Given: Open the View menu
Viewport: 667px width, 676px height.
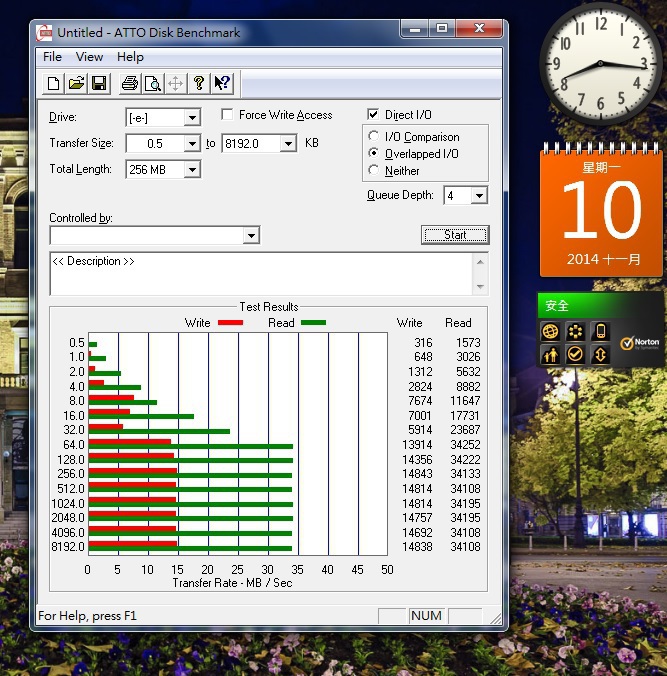Looking at the screenshot, I should tap(89, 57).
